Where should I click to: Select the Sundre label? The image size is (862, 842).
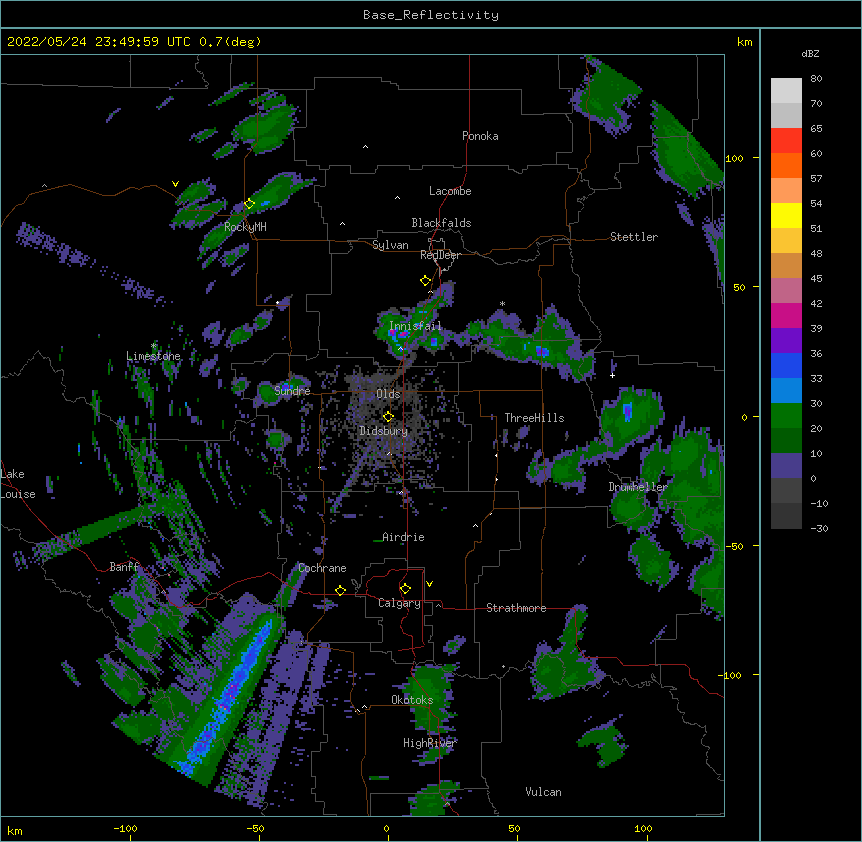coord(292,391)
